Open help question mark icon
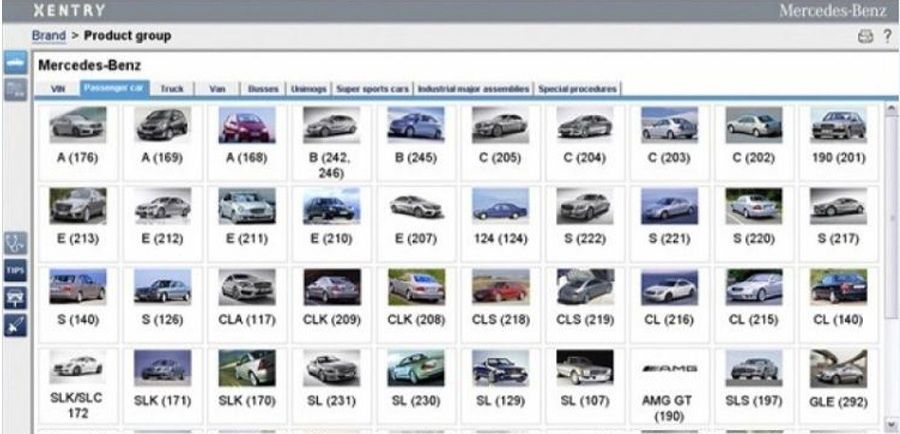Screen dimensions: 900x434 (887, 36)
